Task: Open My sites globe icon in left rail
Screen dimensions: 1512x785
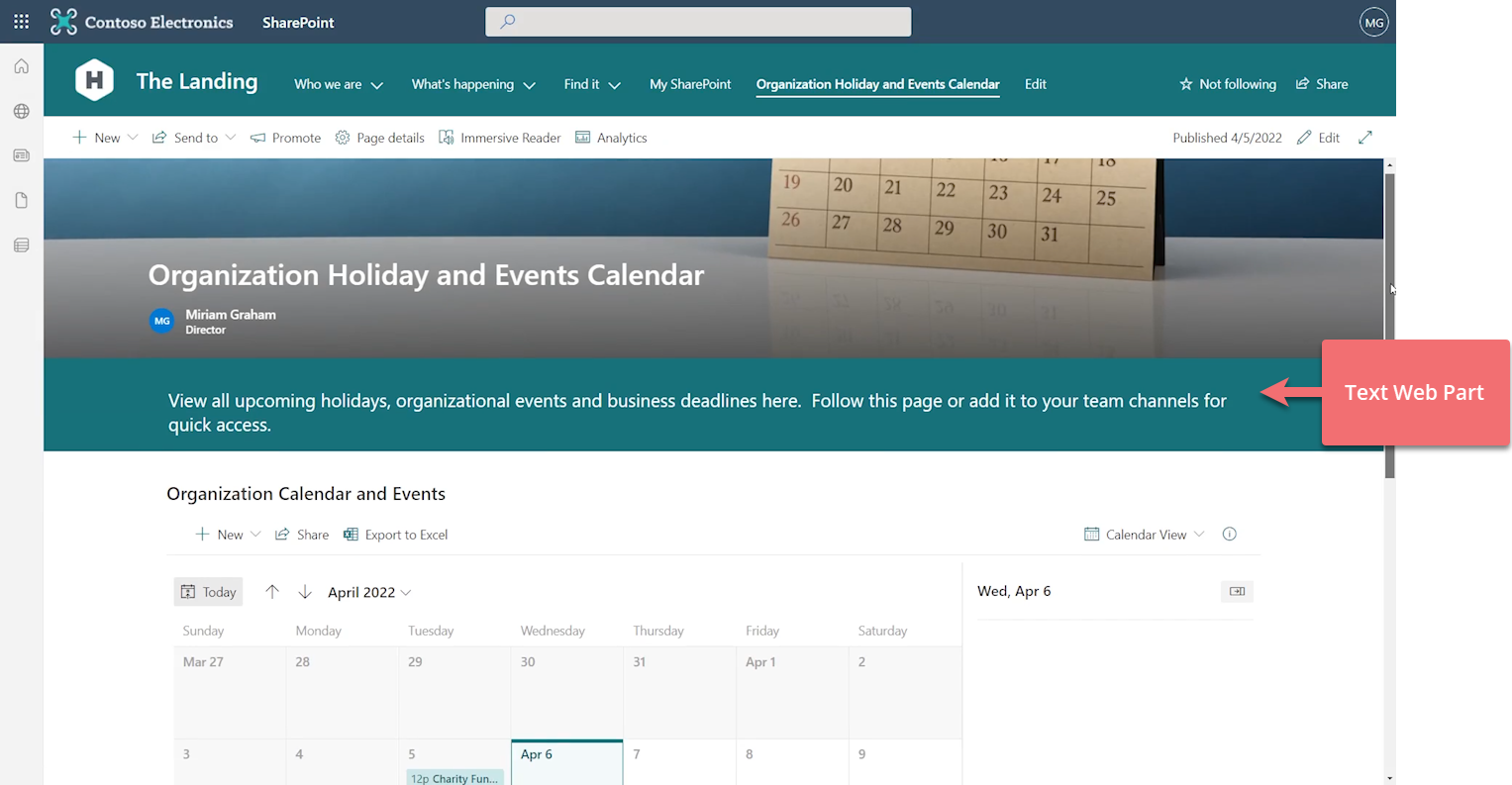Action: tap(21, 111)
